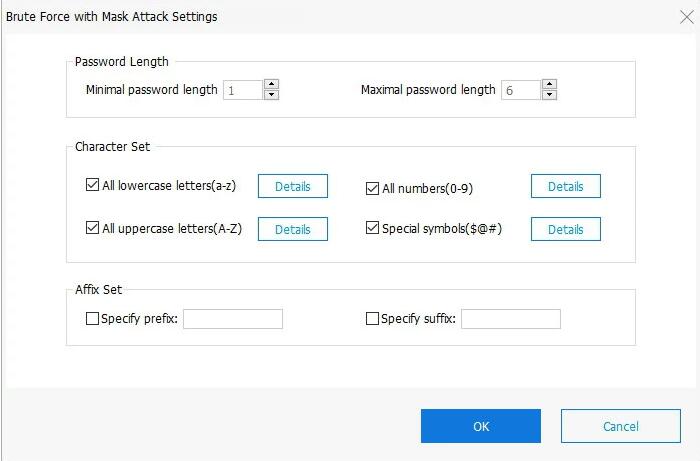This screenshot has width=700, height=461.
Task: Cancel the mask attack settings
Action: pos(621,426)
